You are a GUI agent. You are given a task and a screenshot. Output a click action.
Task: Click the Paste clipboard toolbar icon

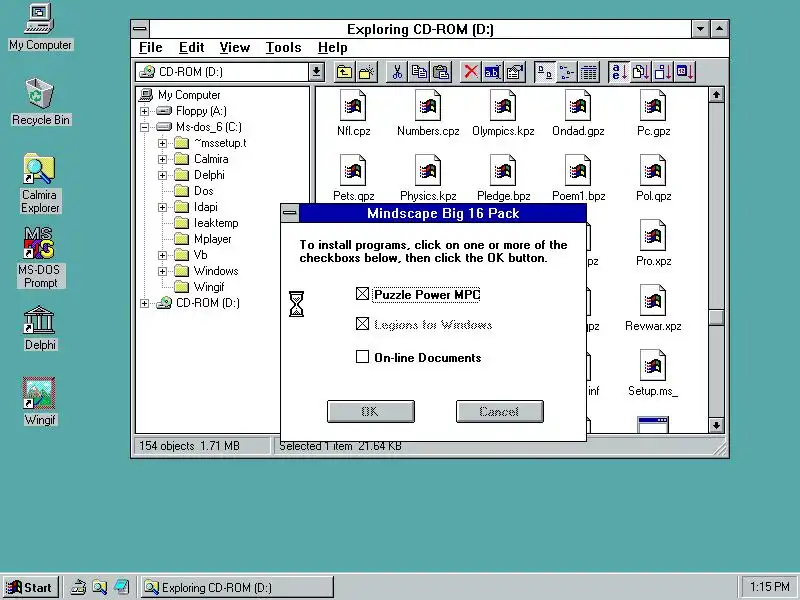point(441,72)
